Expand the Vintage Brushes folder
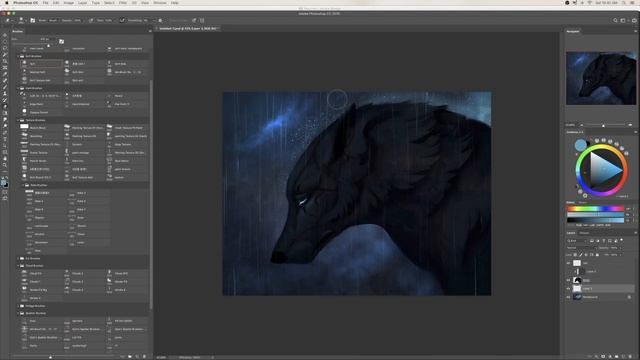Image resolution: width=640 pixels, height=360 pixels. click(19, 306)
